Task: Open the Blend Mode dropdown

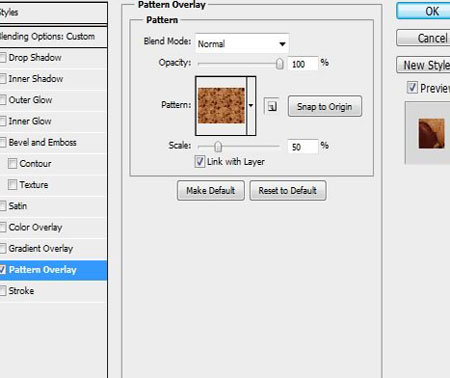Action: pyautogui.click(x=242, y=44)
